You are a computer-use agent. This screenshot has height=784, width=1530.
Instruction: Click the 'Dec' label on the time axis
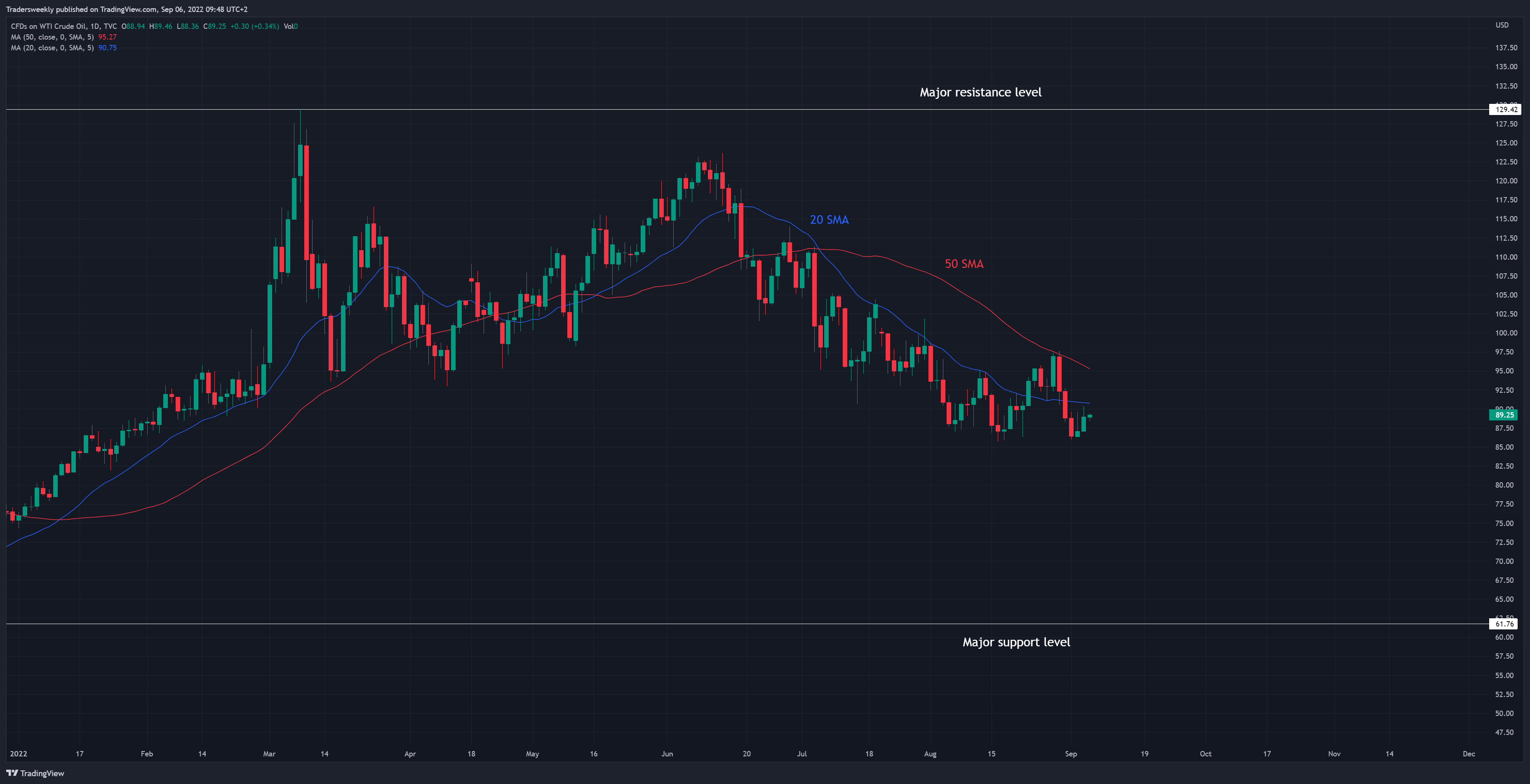tap(1469, 754)
